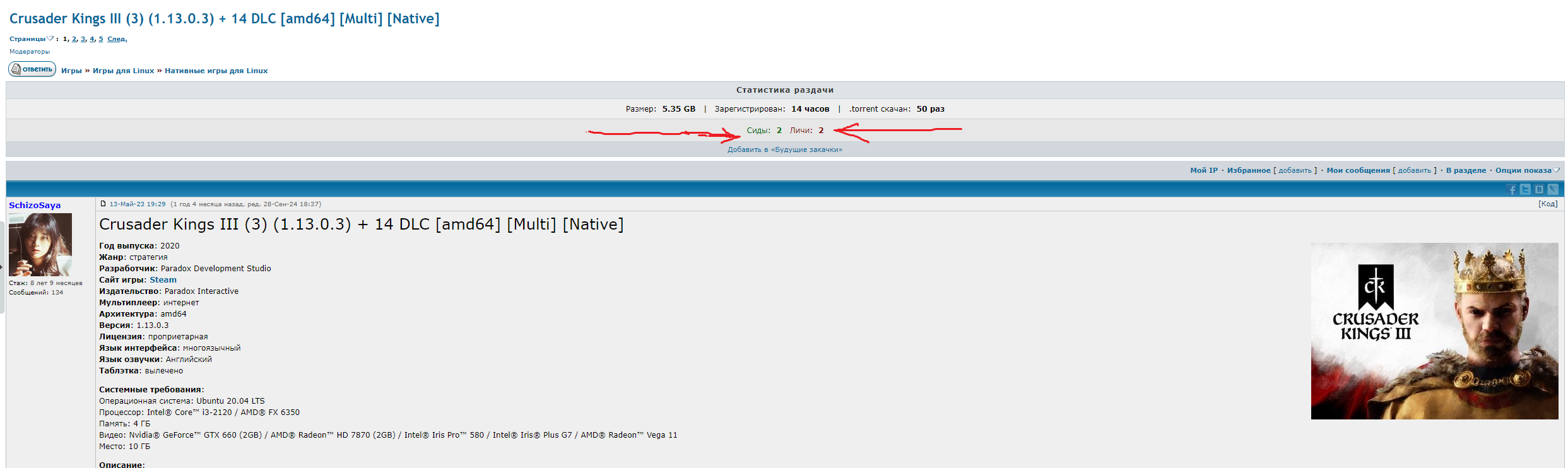Image resolution: width=1568 pixels, height=468 pixels.
Task: Click the Личи: 2 leechers count
Action: point(806,131)
